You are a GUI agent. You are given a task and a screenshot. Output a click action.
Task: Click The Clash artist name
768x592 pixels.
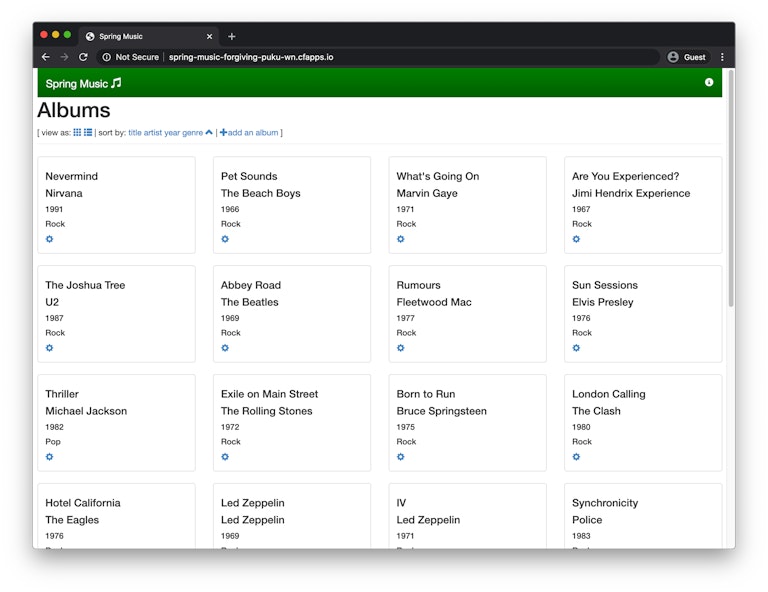[x=596, y=411]
